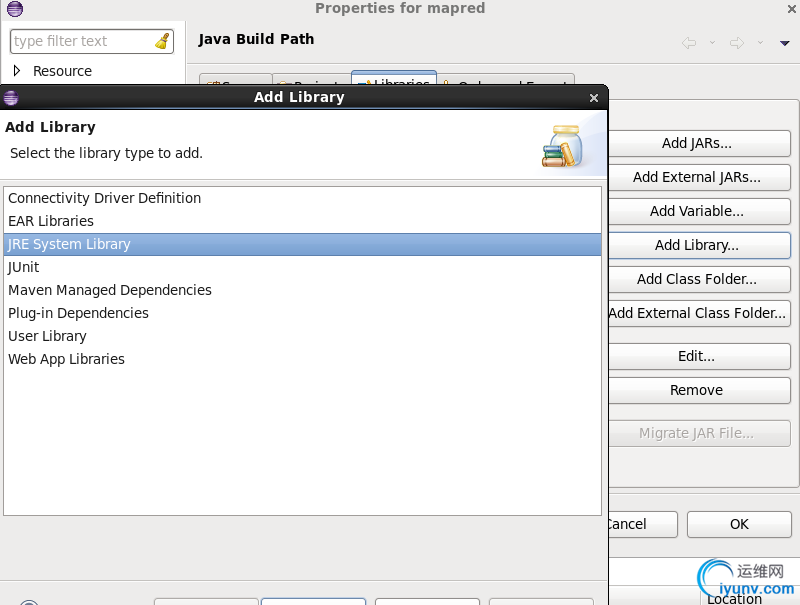Select Maven Managed Dependencies entry
800x605 pixels.
coord(302,290)
